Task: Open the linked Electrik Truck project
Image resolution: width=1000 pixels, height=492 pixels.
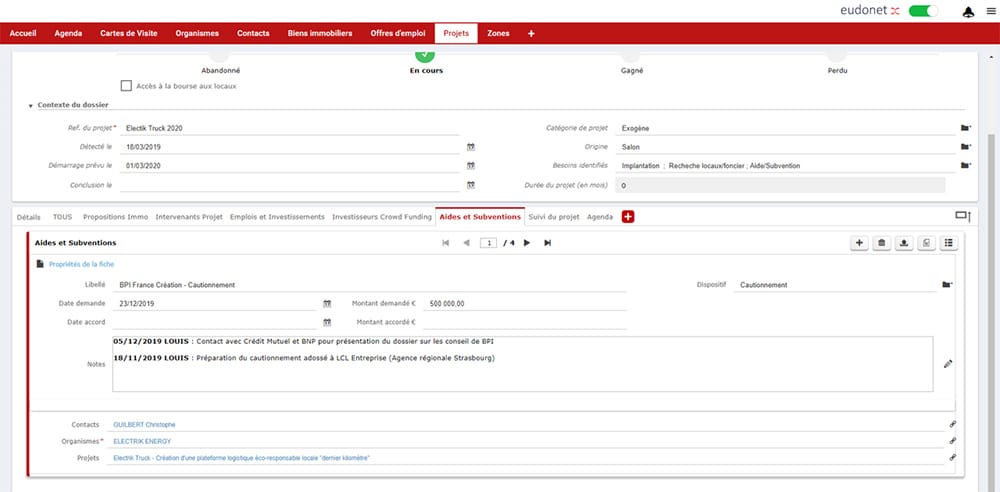Action: click(242, 458)
